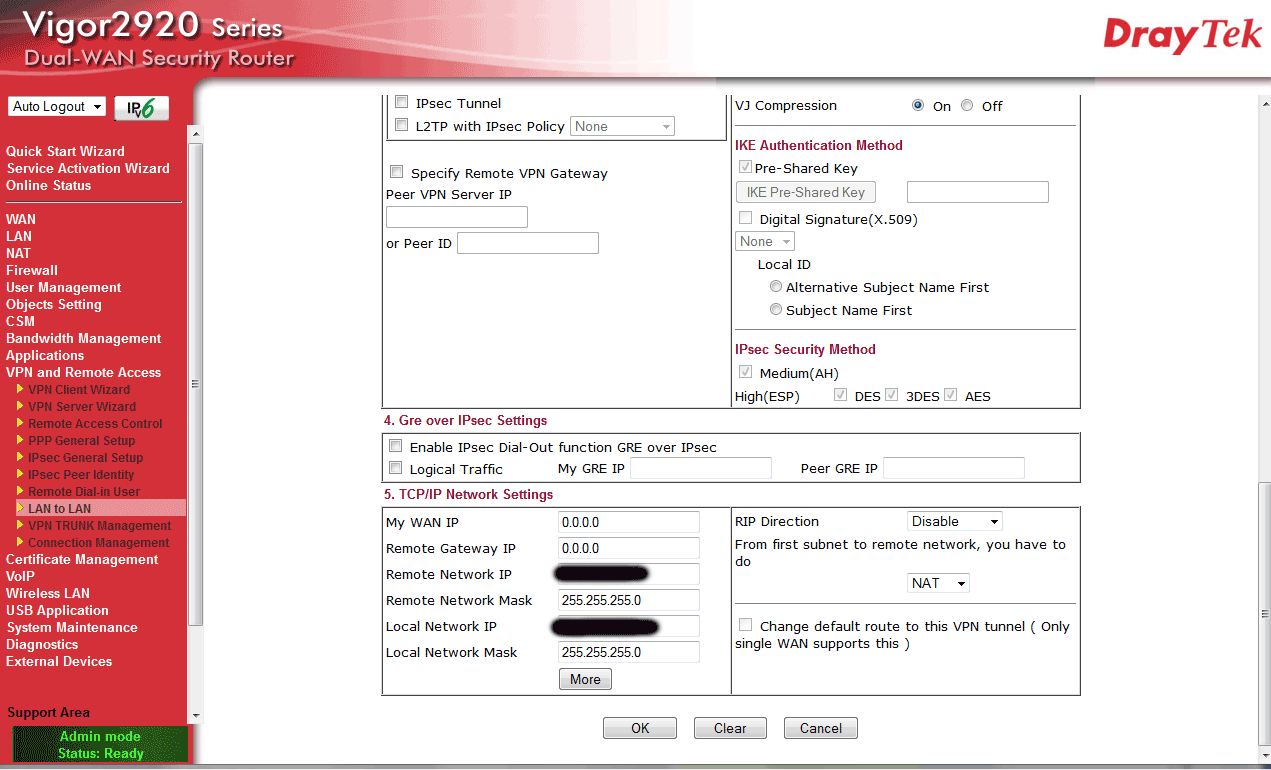The image size is (1271, 770).
Task: Open VPN TRUNK Management
Action: pos(100,525)
